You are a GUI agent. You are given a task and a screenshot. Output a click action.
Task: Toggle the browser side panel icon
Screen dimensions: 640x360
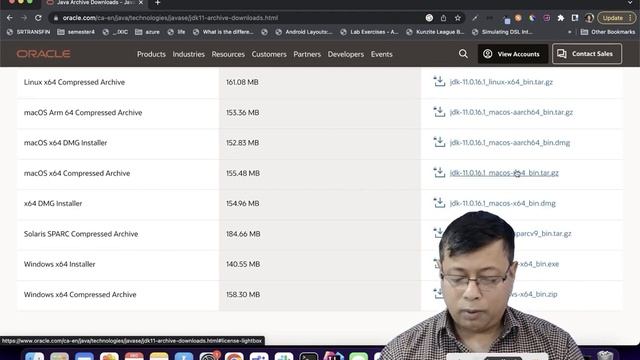(x=575, y=18)
